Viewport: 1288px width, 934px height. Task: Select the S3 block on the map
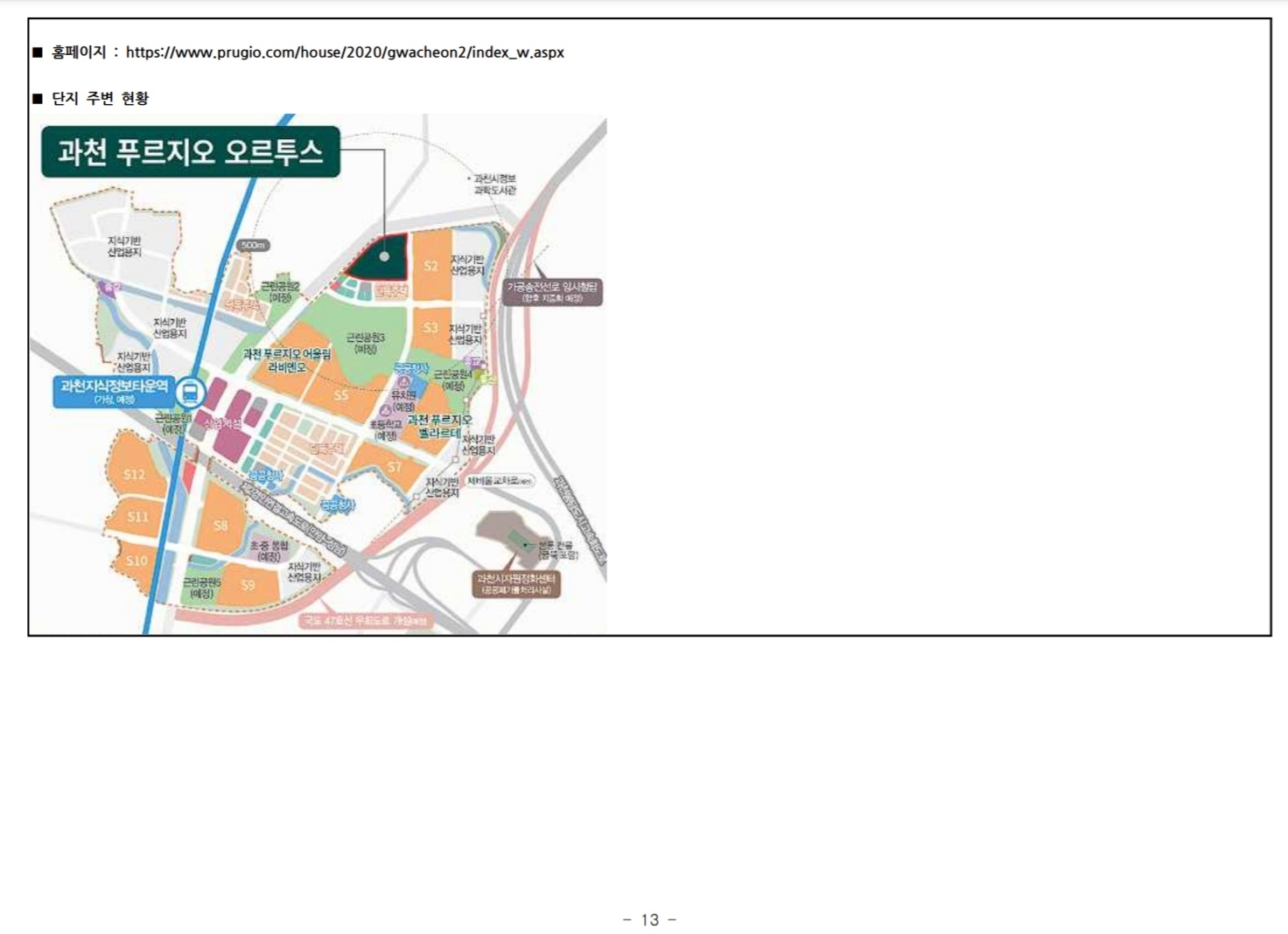coord(430,328)
